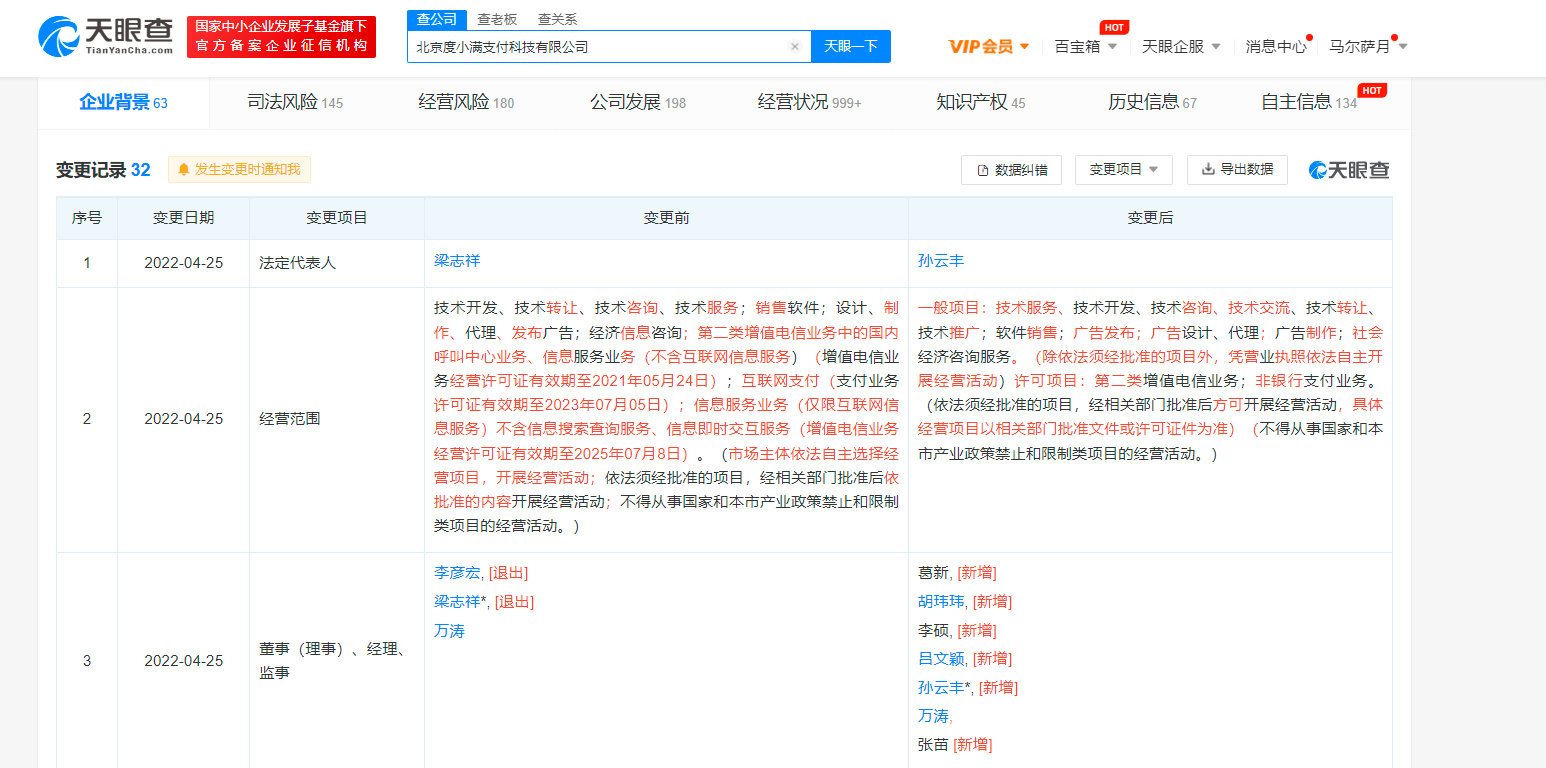Click the document icon on 数据纠错 button
The width and height of the screenshot is (1546, 768).
coord(985,169)
